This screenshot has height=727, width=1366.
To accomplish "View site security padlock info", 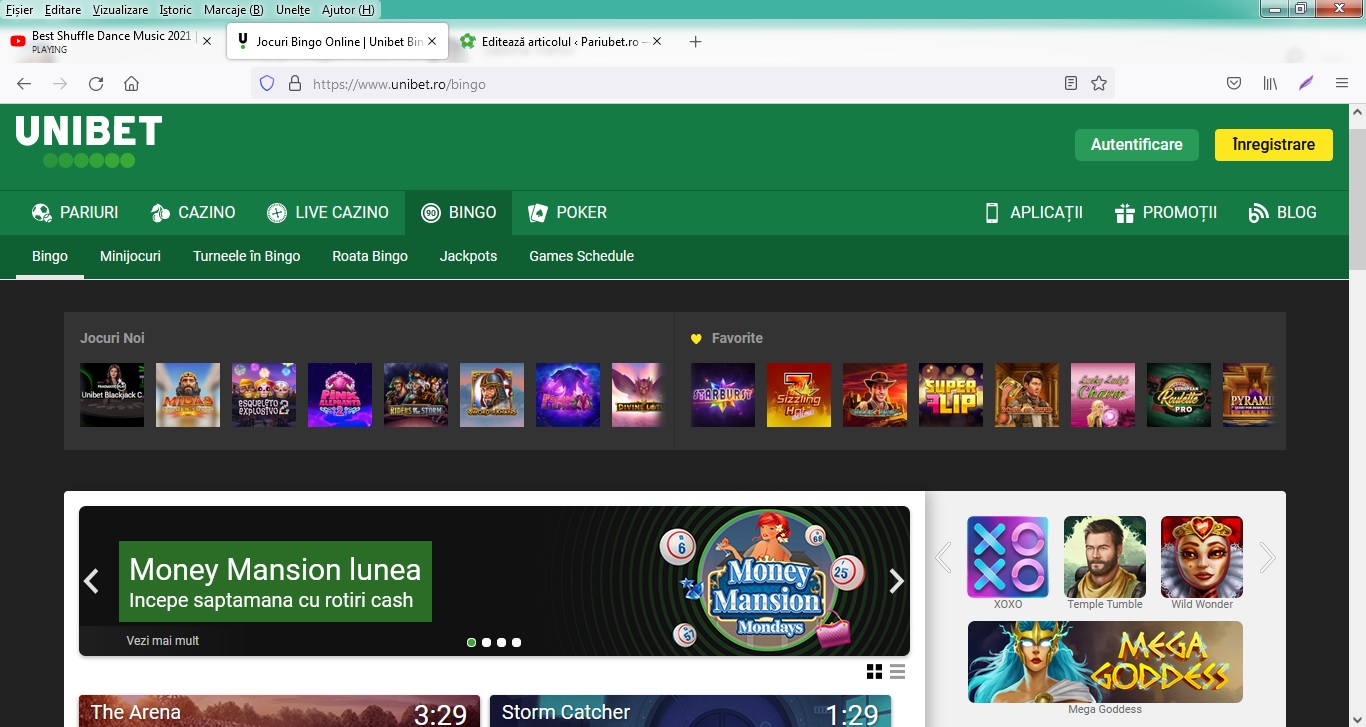I will point(295,84).
